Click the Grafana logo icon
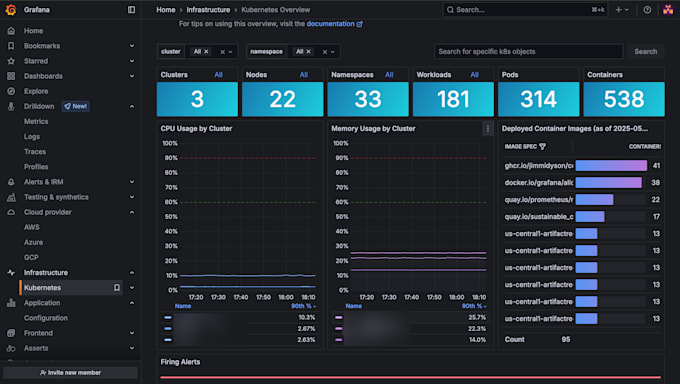The height and width of the screenshot is (384, 680). point(11,10)
